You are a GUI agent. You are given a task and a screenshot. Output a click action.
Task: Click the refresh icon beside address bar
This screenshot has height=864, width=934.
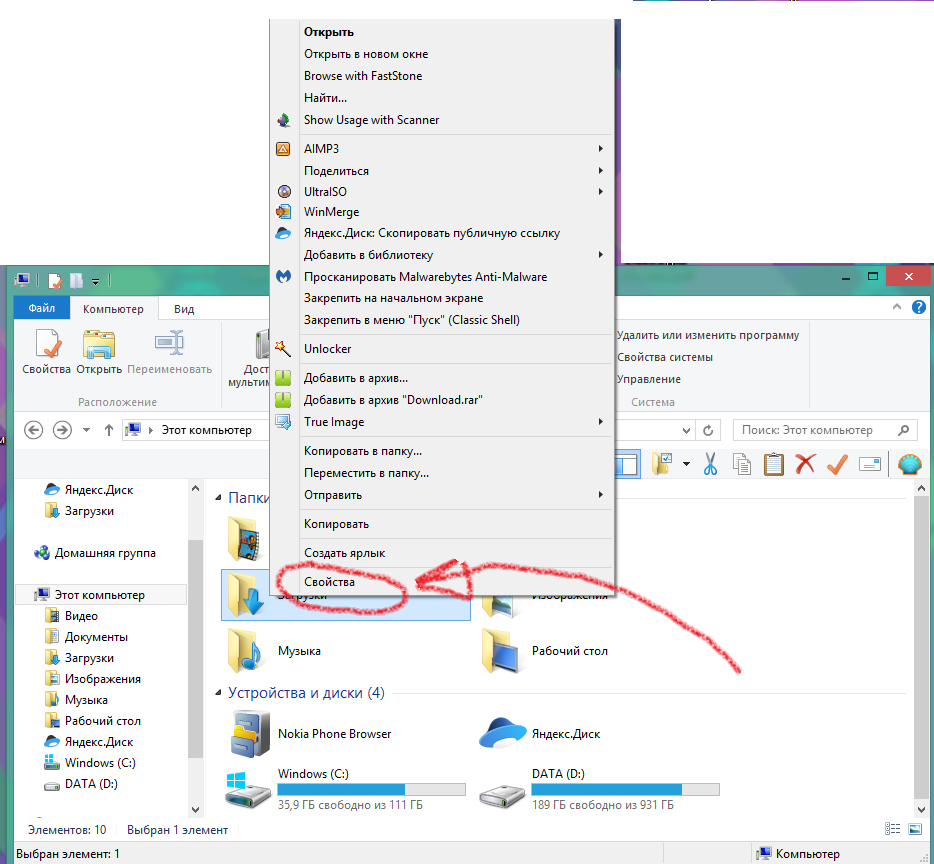[709, 430]
